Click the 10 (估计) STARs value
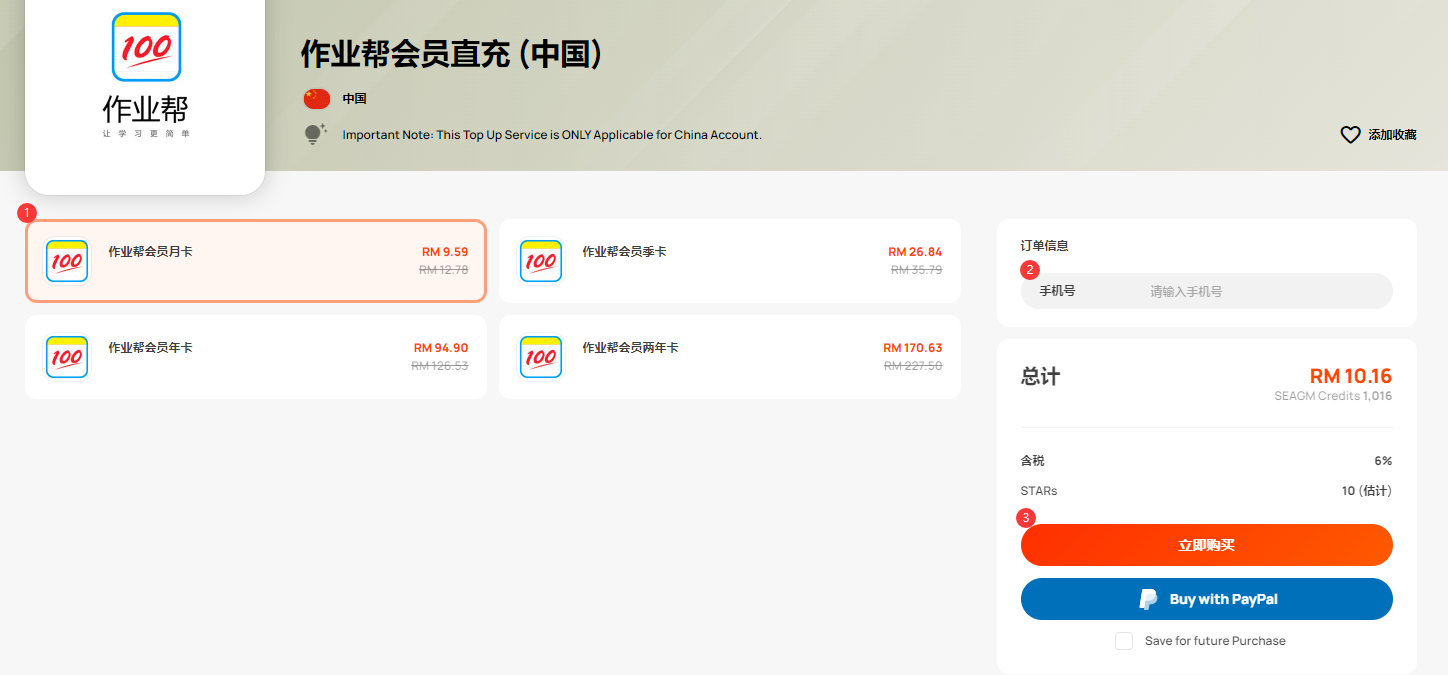This screenshot has width=1448, height=675. (1367, 491)
